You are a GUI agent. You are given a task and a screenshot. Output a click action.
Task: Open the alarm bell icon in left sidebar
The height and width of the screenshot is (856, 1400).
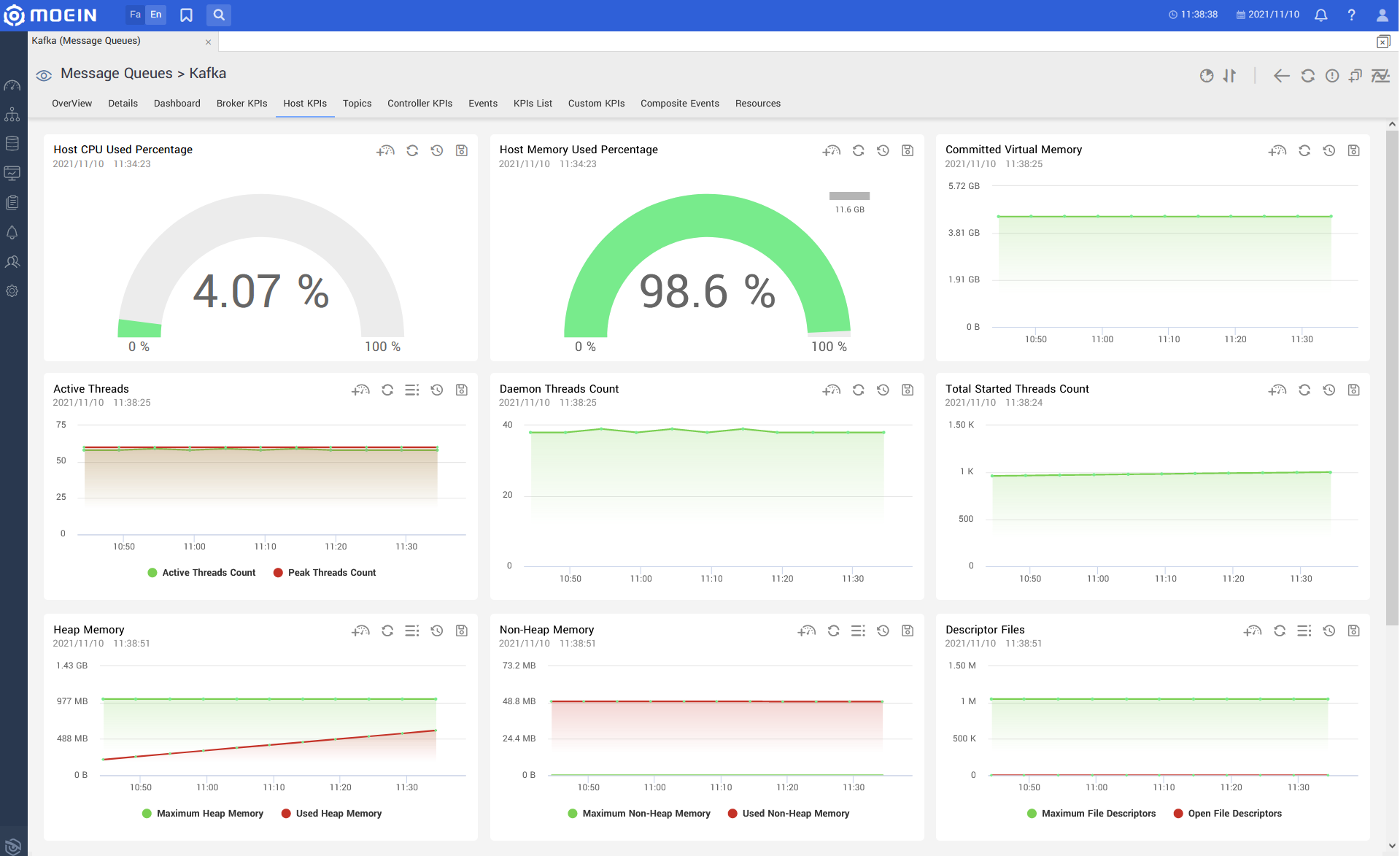point(12,232)
